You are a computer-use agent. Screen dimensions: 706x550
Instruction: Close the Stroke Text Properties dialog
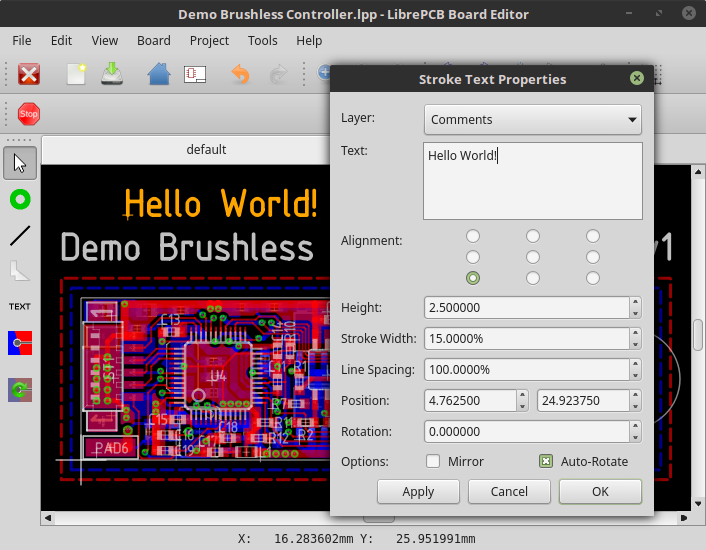637,78
